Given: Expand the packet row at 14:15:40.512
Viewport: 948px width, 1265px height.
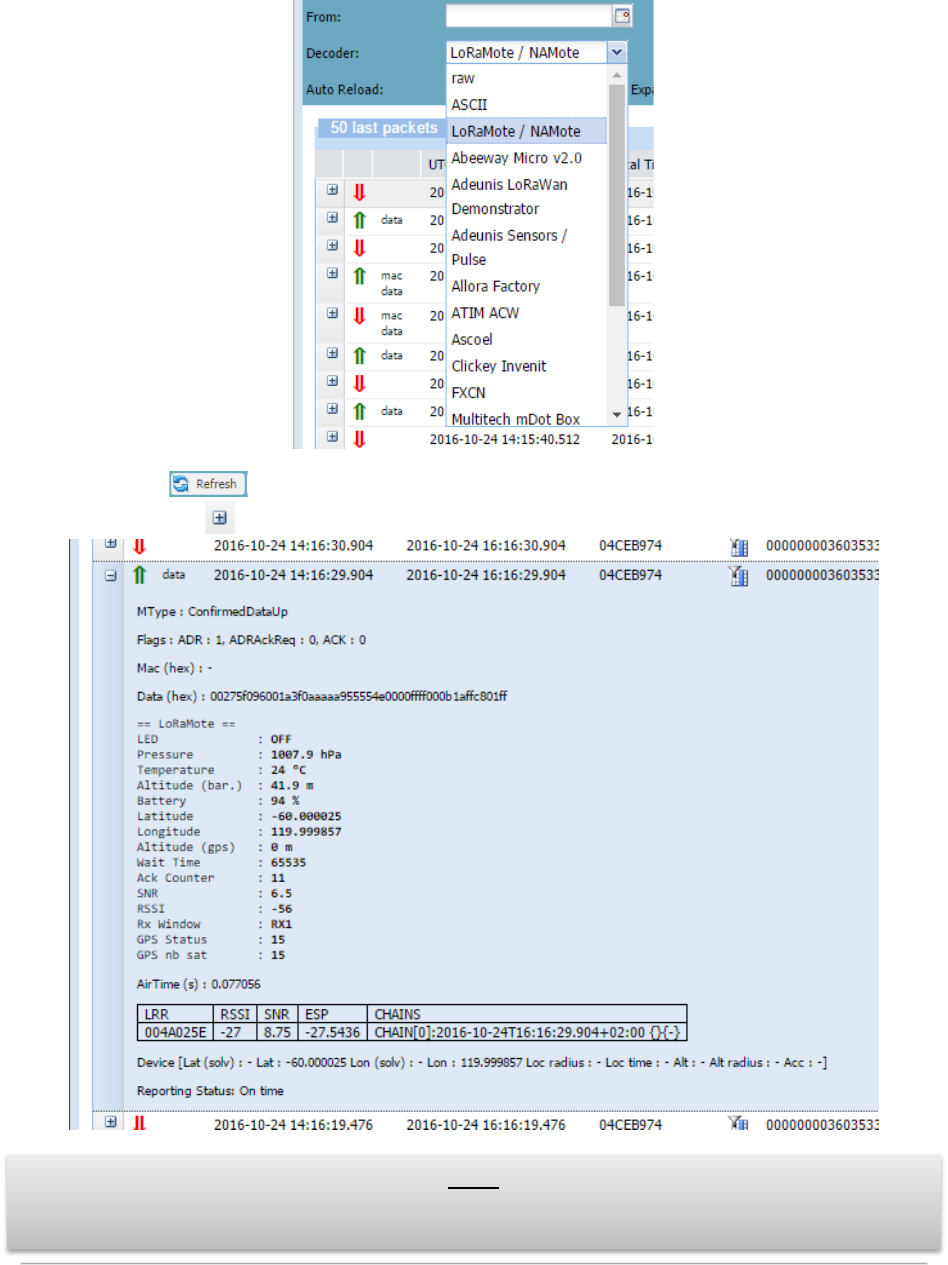Looking at the screenshot, I should [x=331, y=437].
